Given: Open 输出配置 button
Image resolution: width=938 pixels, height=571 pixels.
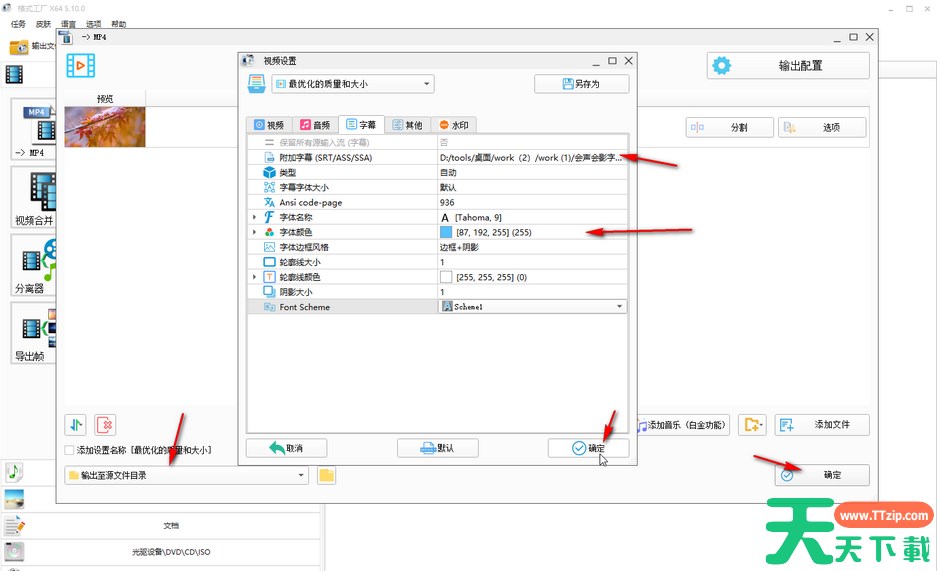Looking at the screenshot, I should point(788,66).
